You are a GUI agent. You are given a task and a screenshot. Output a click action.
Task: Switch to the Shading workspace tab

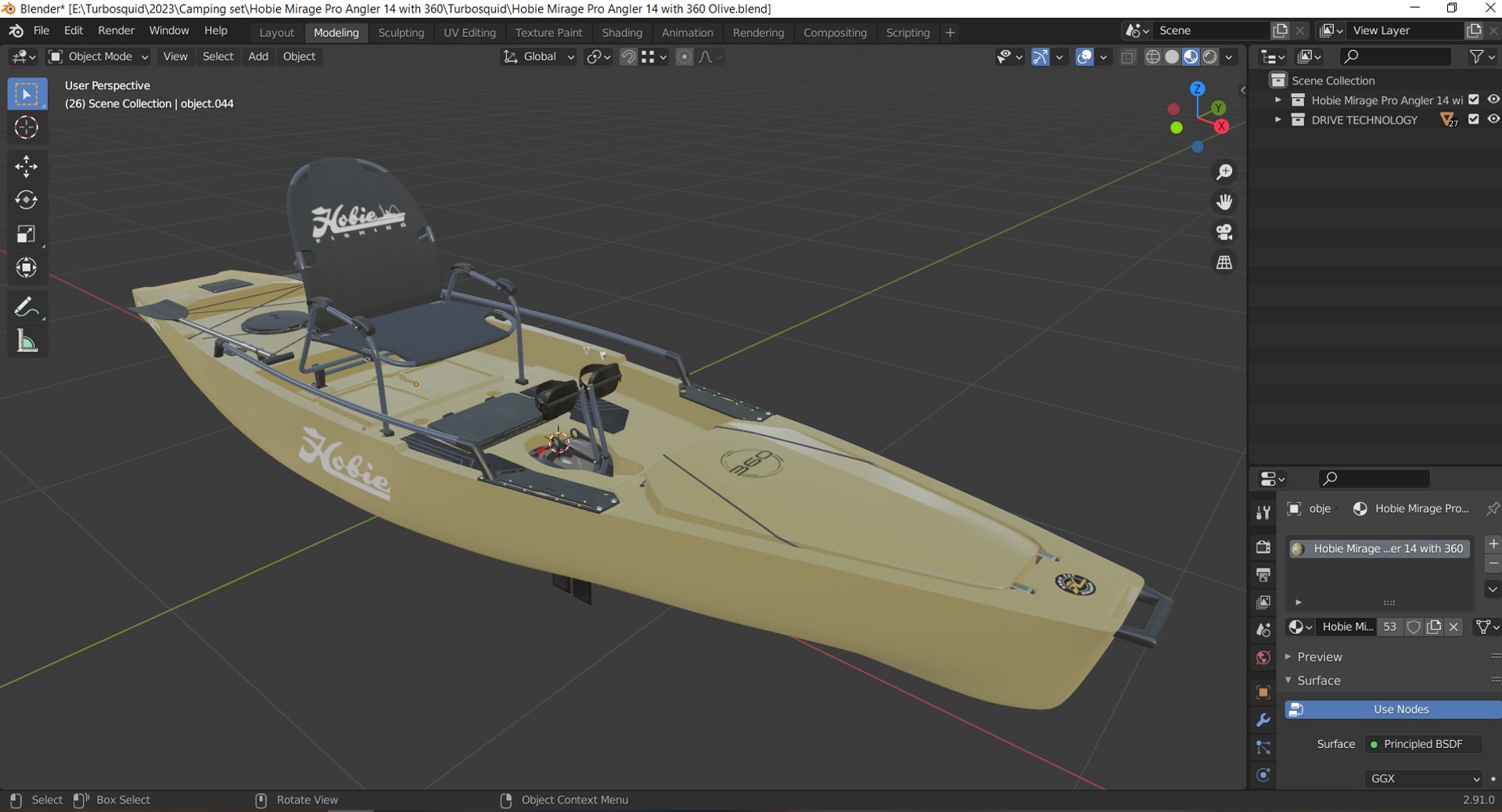(622, 33)
